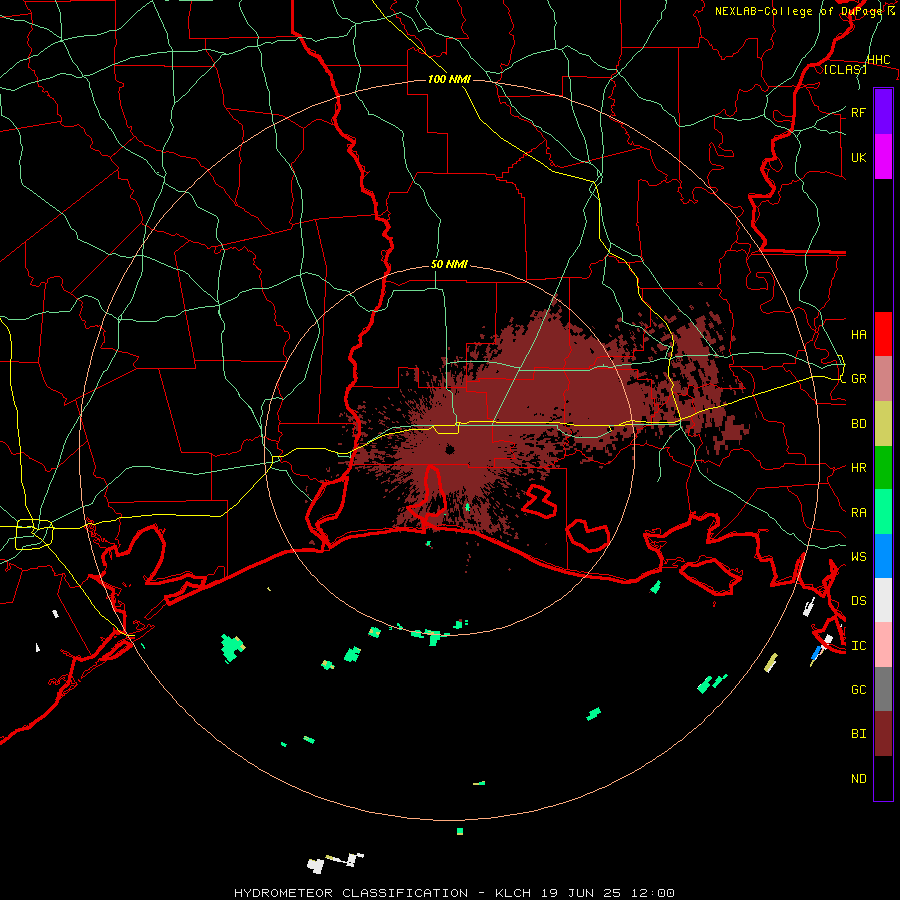The width and height of the screenshot is (900, 900).
Task: Click the KLCH radar site marker dot
Action: pyautogui.click(x=450, y=449)
